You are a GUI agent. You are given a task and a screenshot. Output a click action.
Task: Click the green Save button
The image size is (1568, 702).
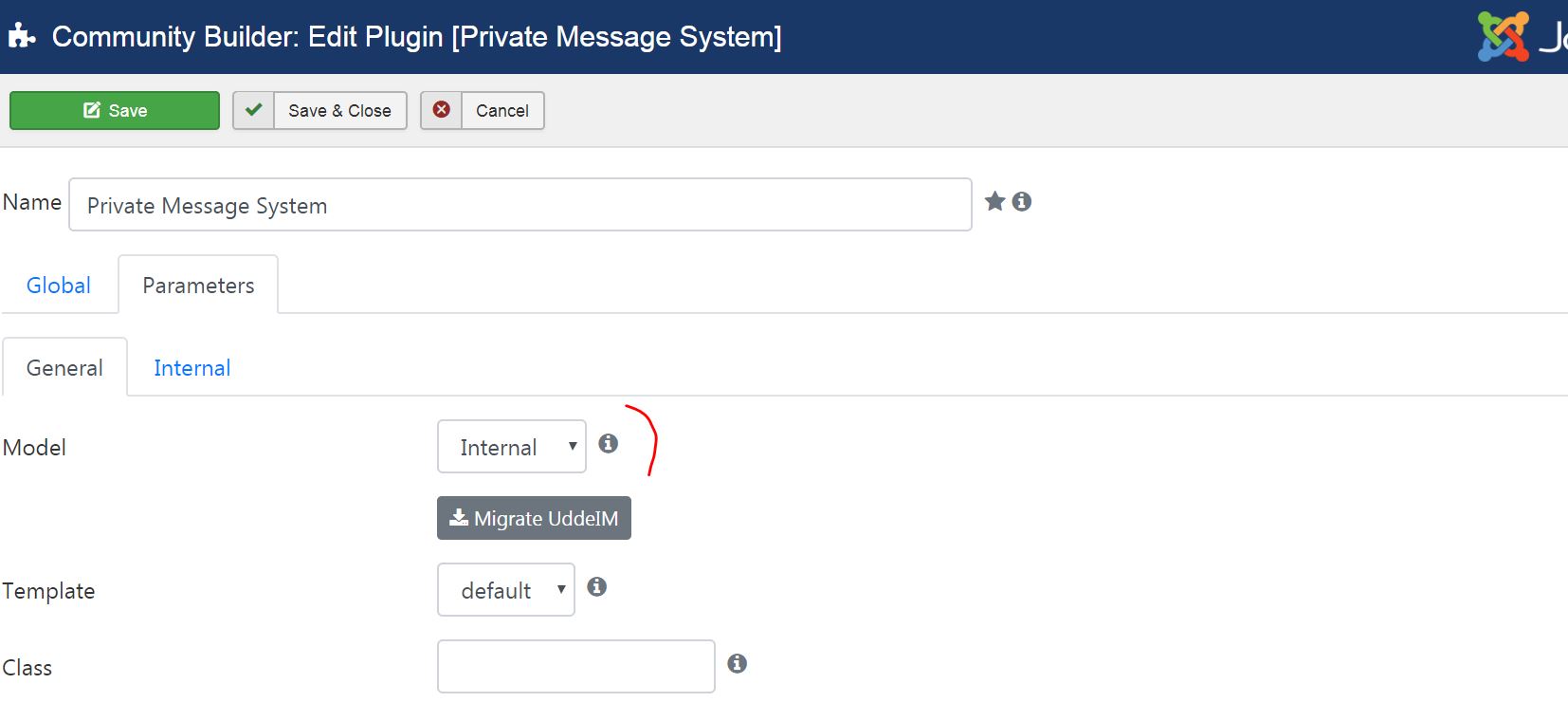115,110
